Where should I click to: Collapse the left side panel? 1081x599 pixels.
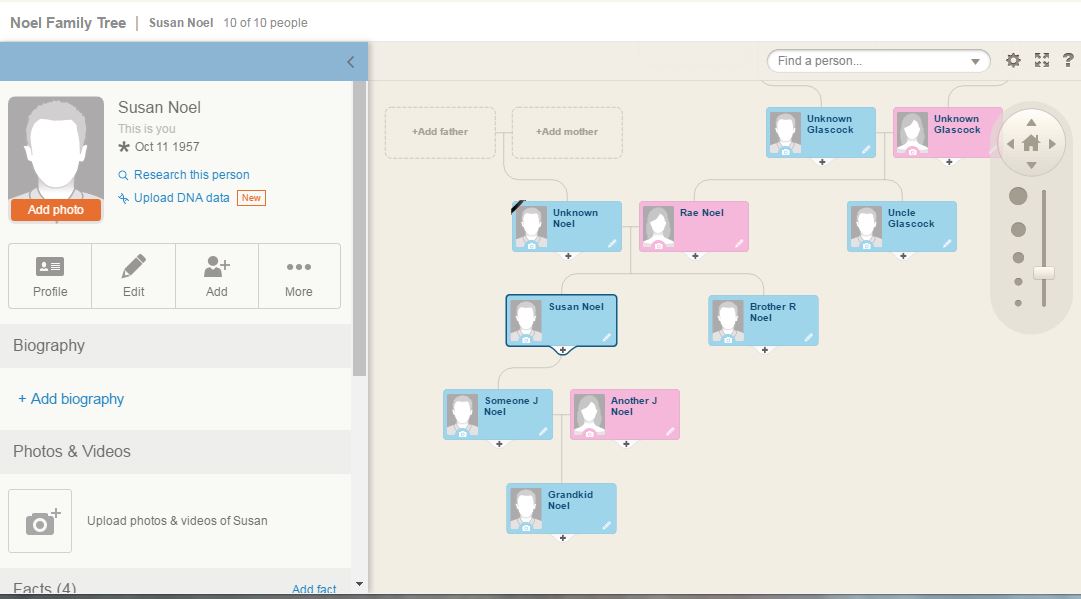point(350,62)
